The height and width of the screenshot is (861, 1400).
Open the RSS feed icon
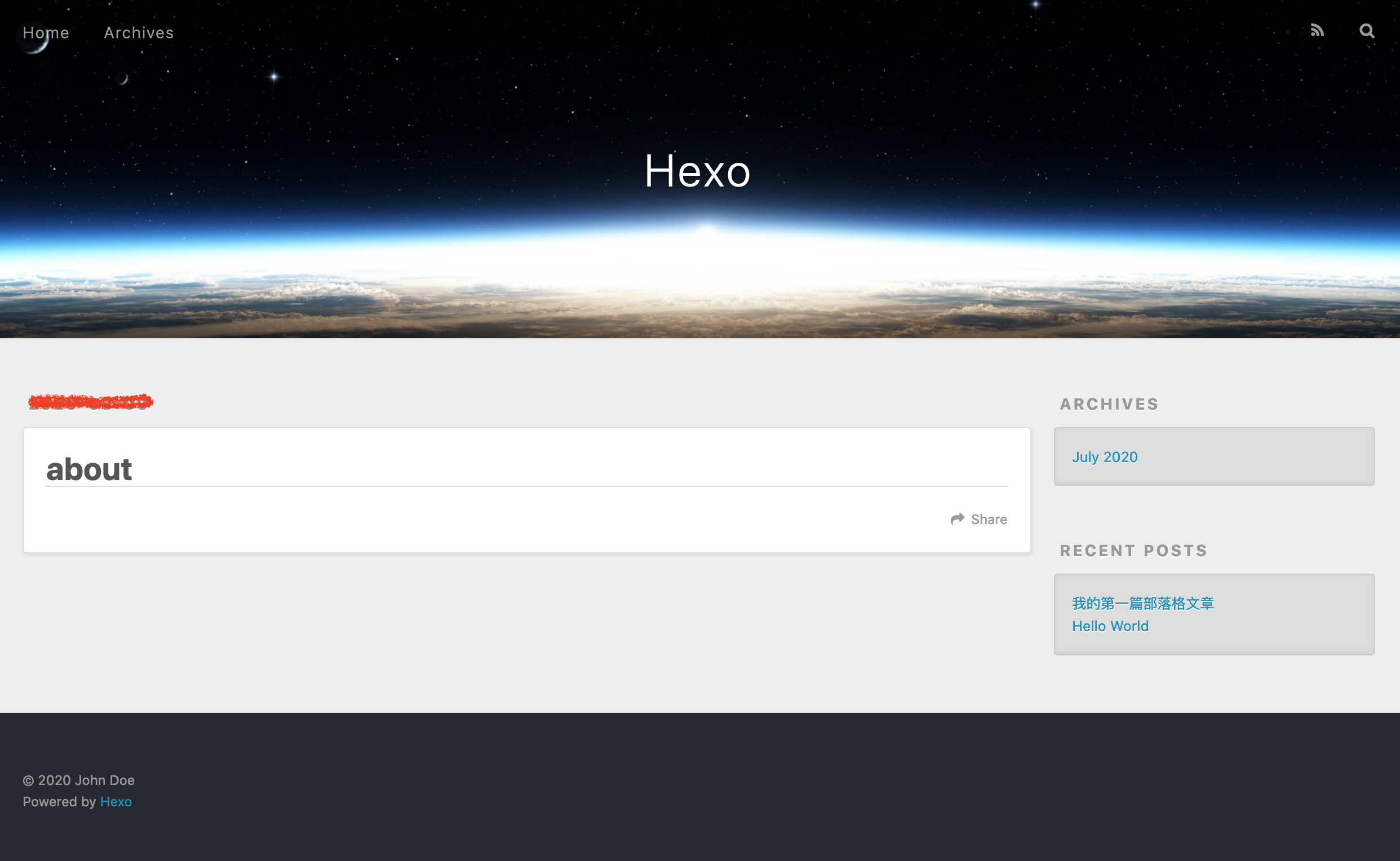pyautogui.click(x=1317, y=30)
